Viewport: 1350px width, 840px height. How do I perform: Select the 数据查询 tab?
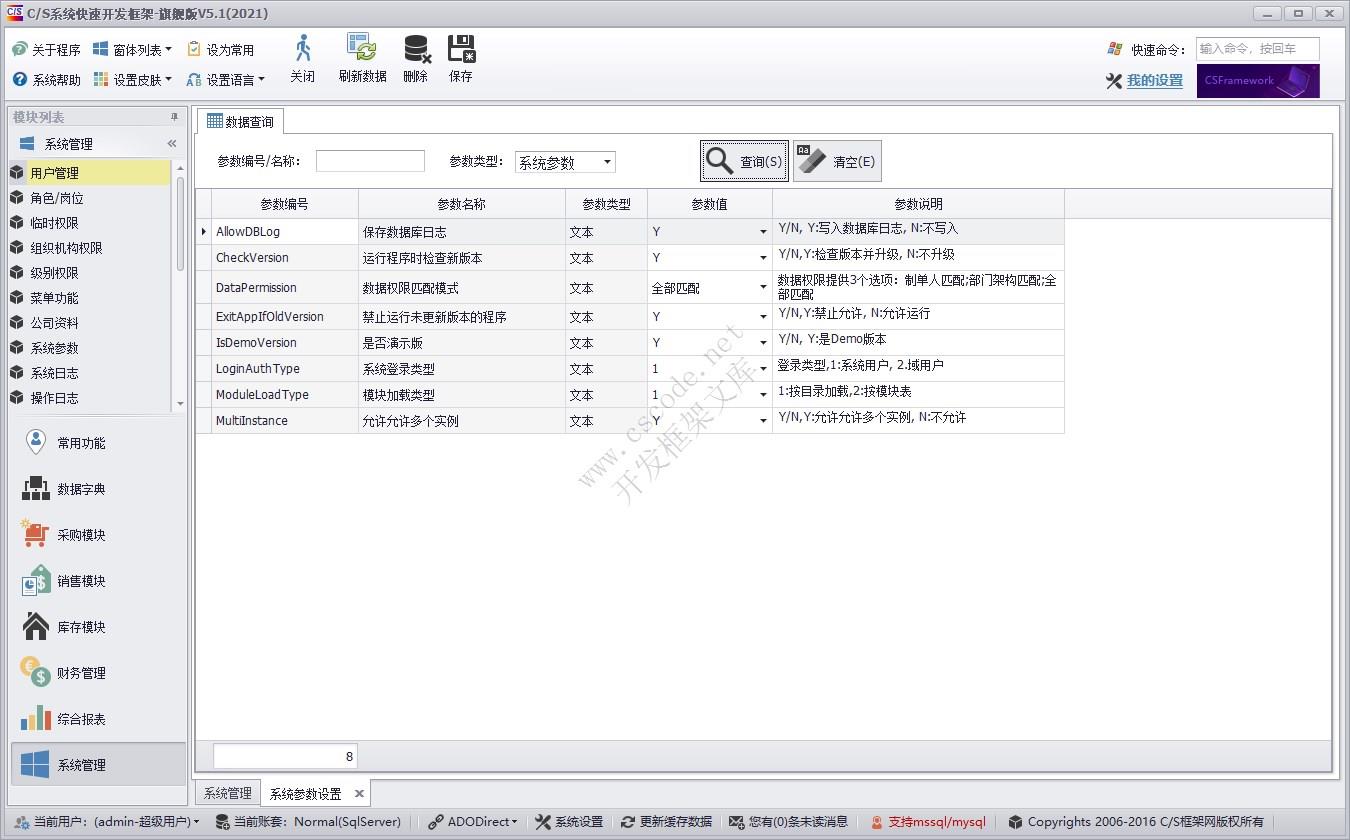pyautogui.click(x=240, y=120)
